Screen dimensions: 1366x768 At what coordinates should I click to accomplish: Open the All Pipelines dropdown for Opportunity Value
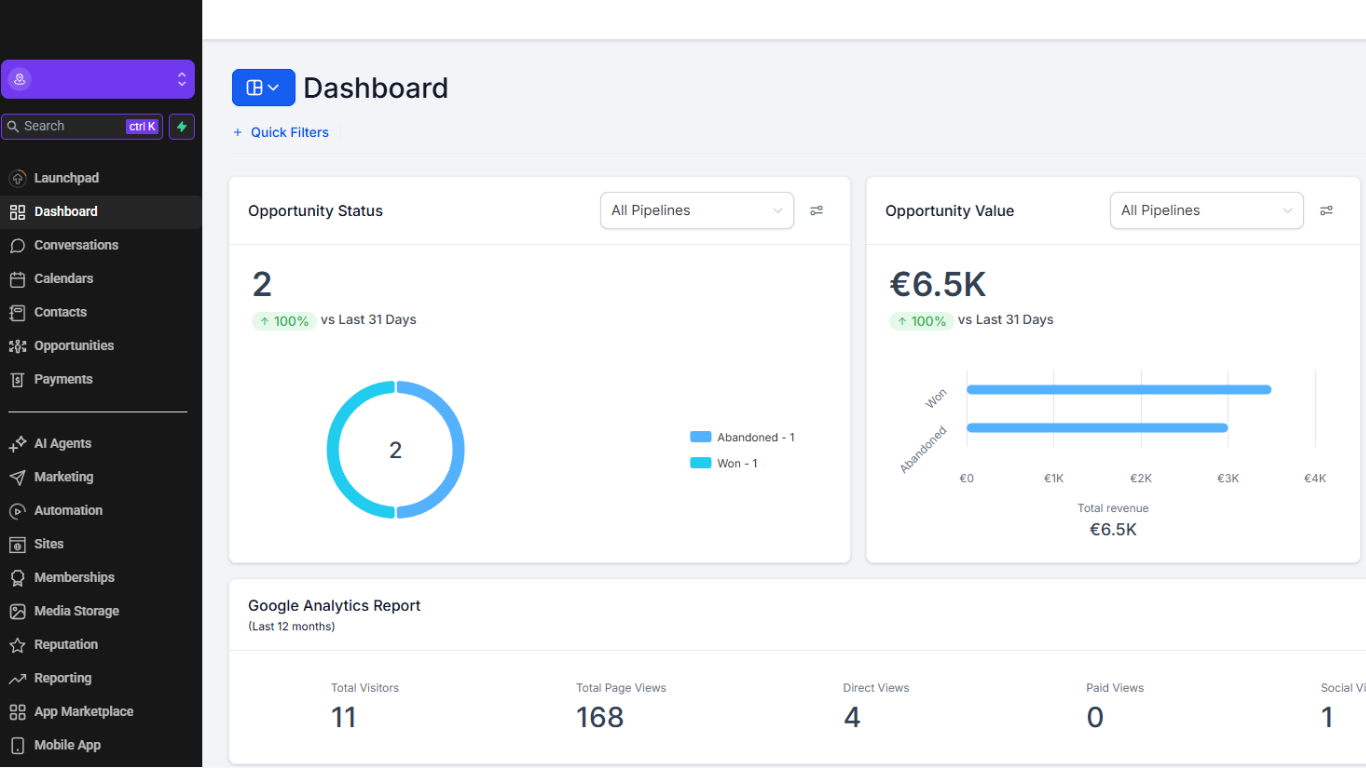coord(1206,210)
